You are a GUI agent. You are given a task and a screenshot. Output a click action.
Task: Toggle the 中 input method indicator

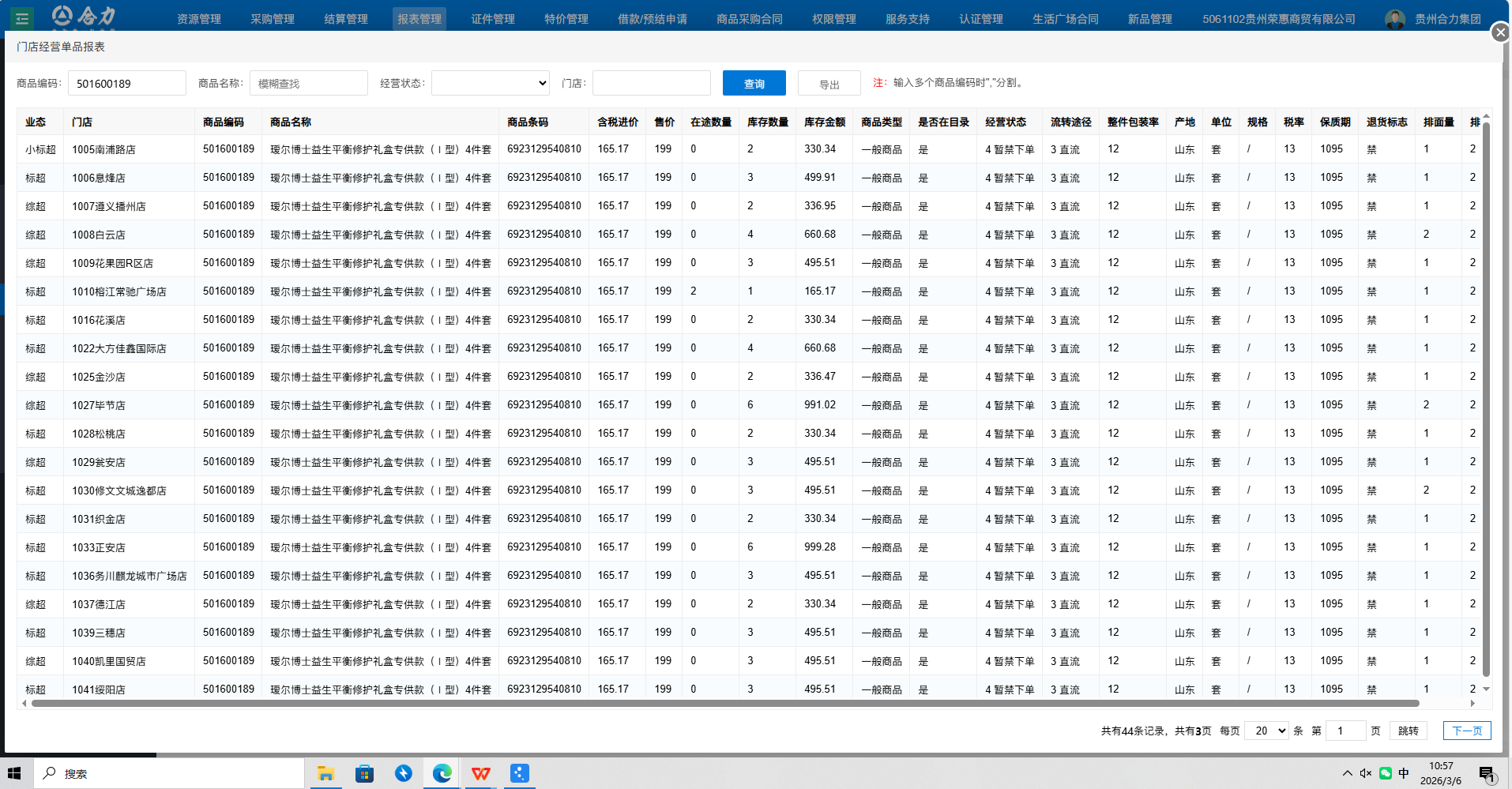tap(1404, 773)
